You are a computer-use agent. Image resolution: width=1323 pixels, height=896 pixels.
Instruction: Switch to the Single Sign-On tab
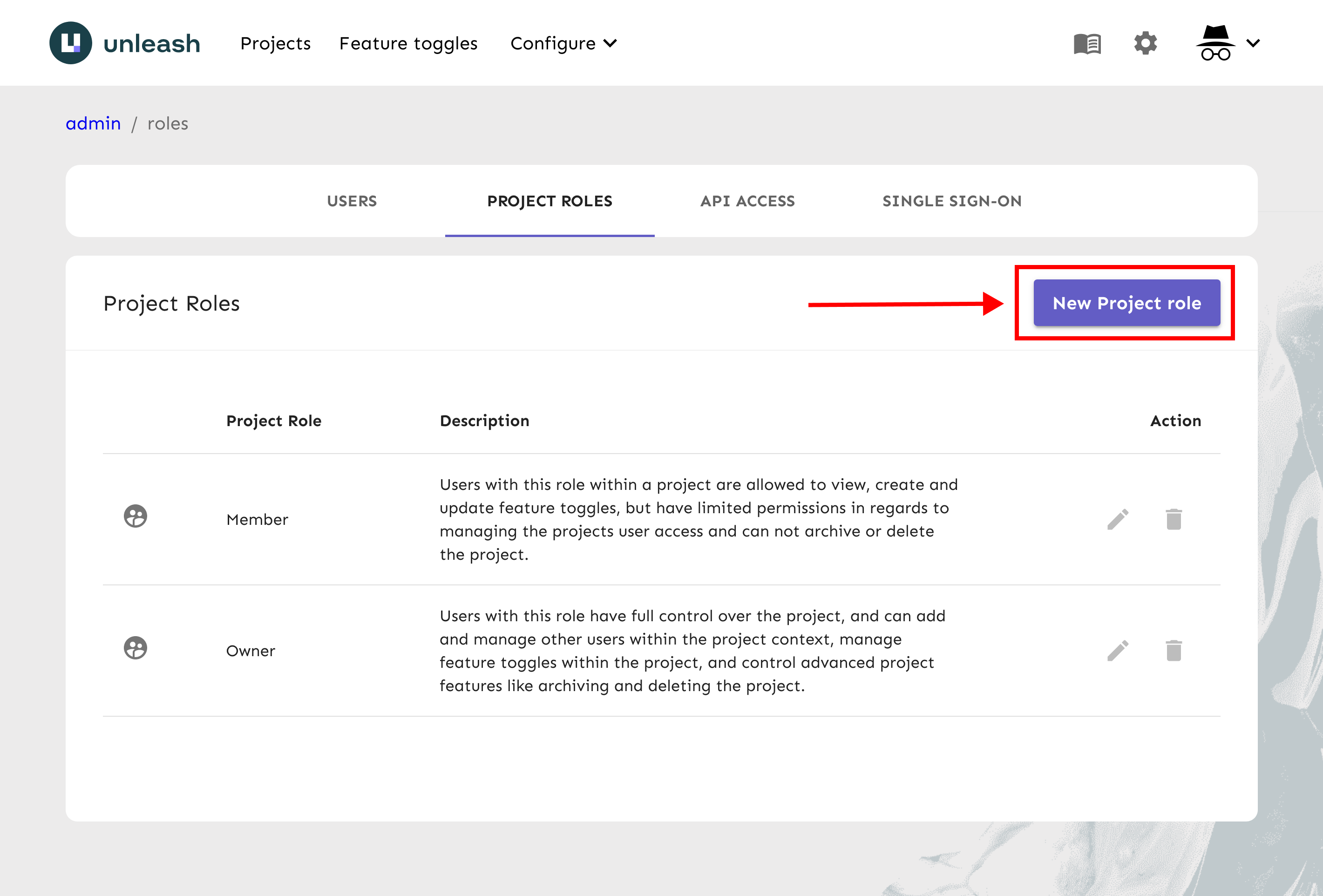click(x=952, y=201)
